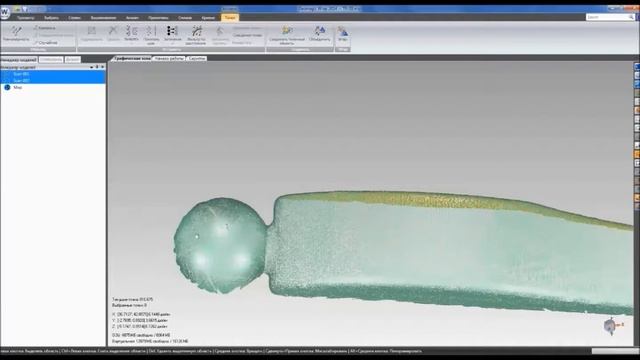Switch to the Выбрать ribbon tab
Image resolution: width=640 pixels, height=360 pixels.
point(51,18)
